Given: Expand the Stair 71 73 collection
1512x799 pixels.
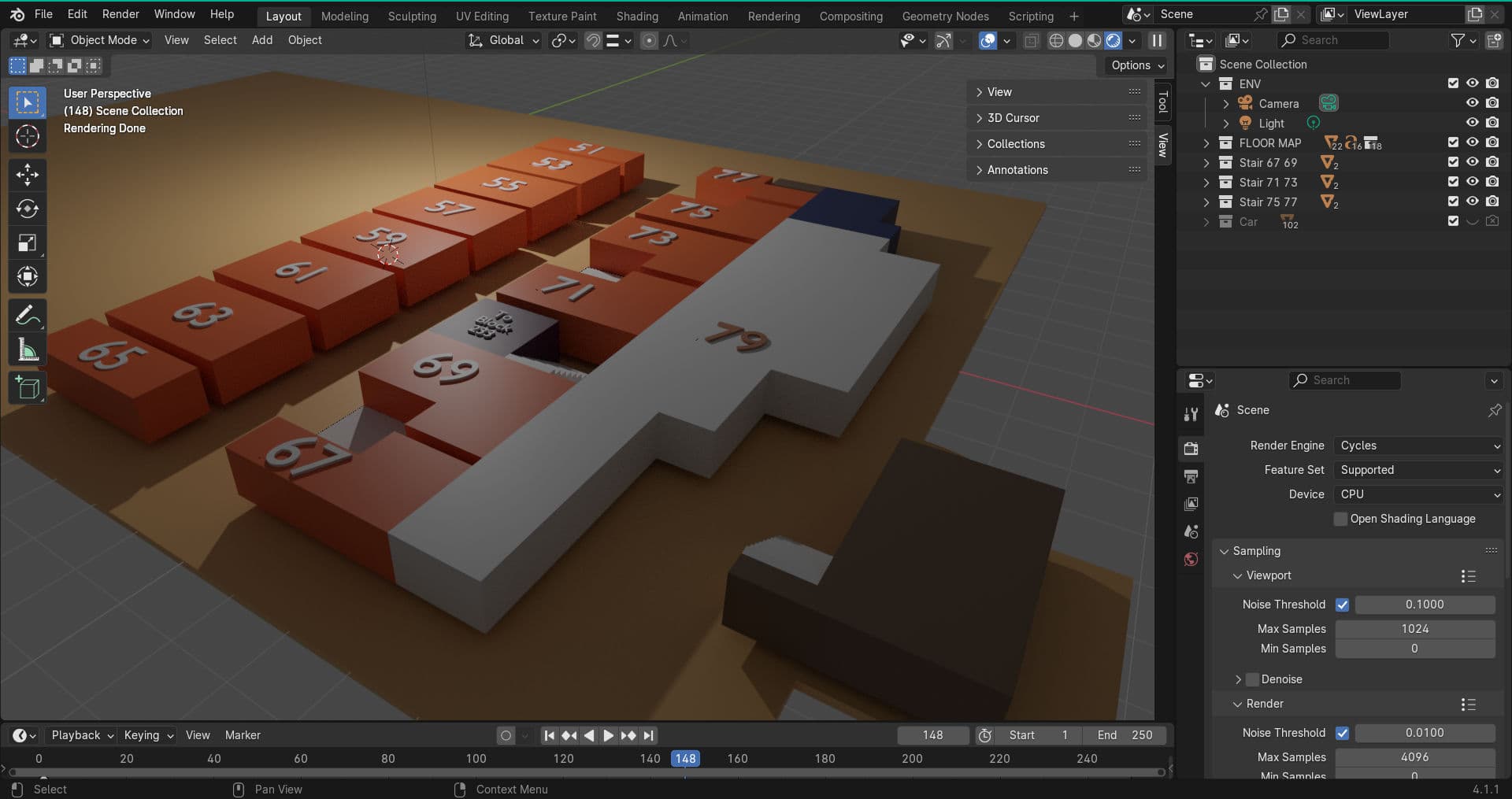Looking at the screenshot, I should (x=1206, y=183).
